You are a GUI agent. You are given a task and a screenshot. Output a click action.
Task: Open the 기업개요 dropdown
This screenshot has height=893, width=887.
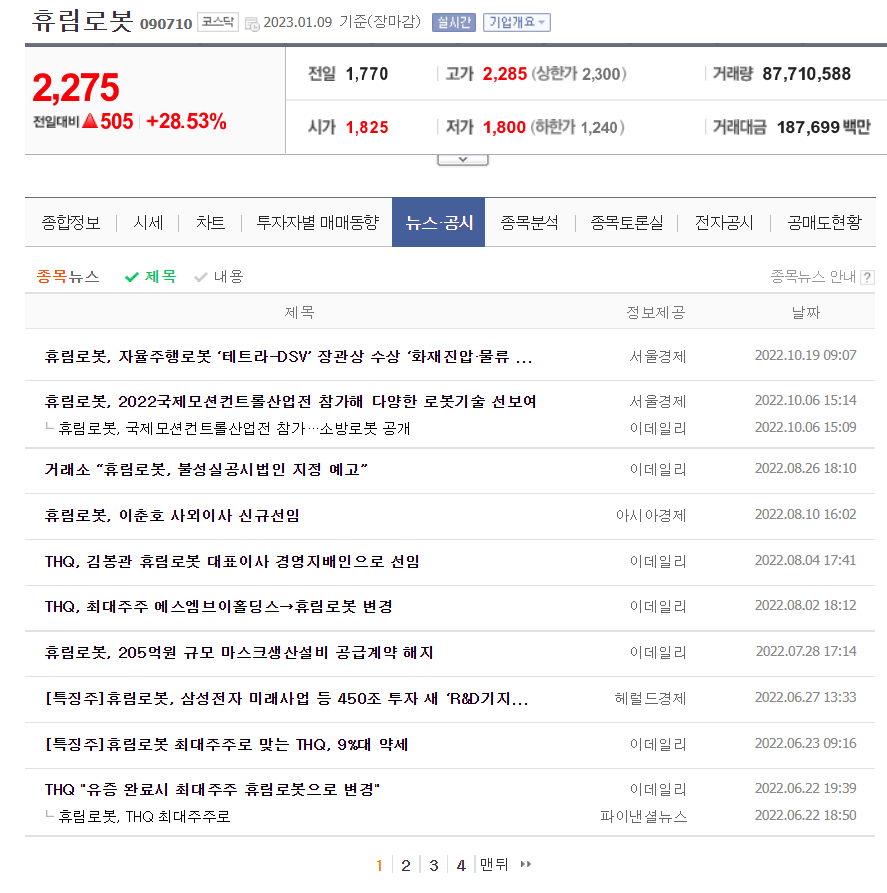(517, 22)
